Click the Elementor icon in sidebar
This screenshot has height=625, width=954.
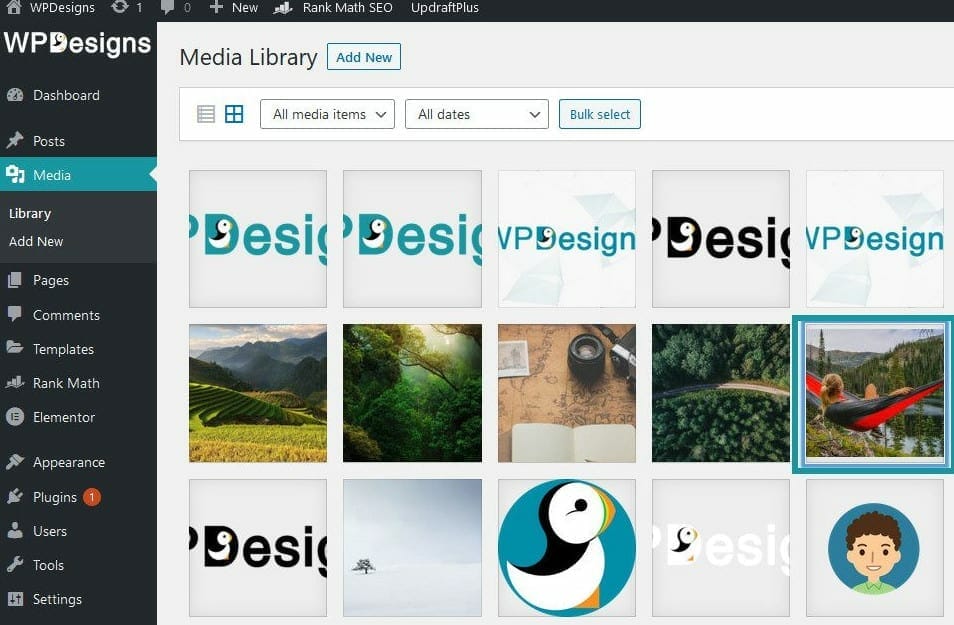click(15, 417)
